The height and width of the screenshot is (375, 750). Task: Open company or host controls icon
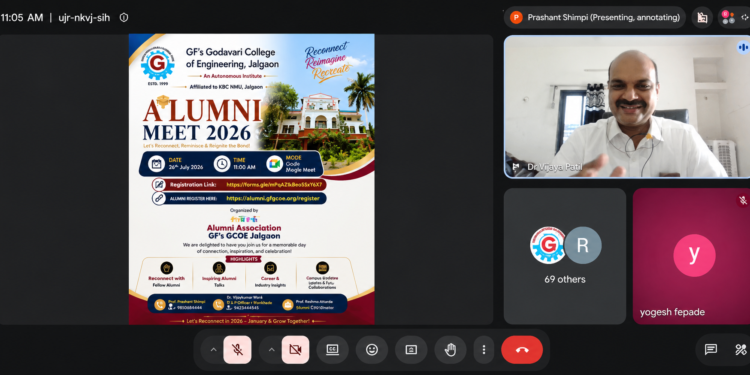(702, 18)
